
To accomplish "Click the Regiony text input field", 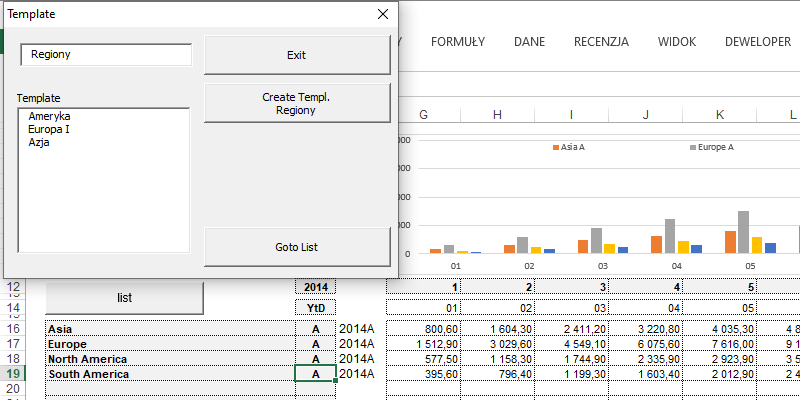I will click(x=105, y=55).
